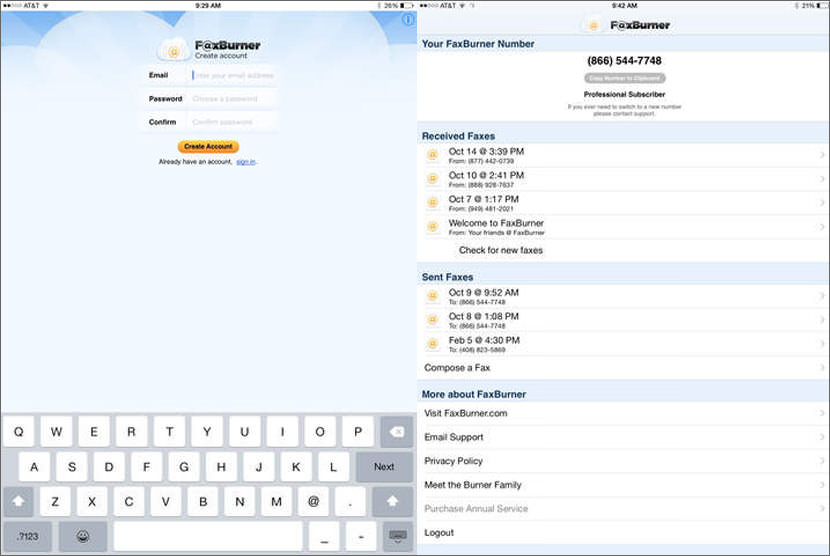Click the fax icon beside Oct 14 fax

coord(432,155)
